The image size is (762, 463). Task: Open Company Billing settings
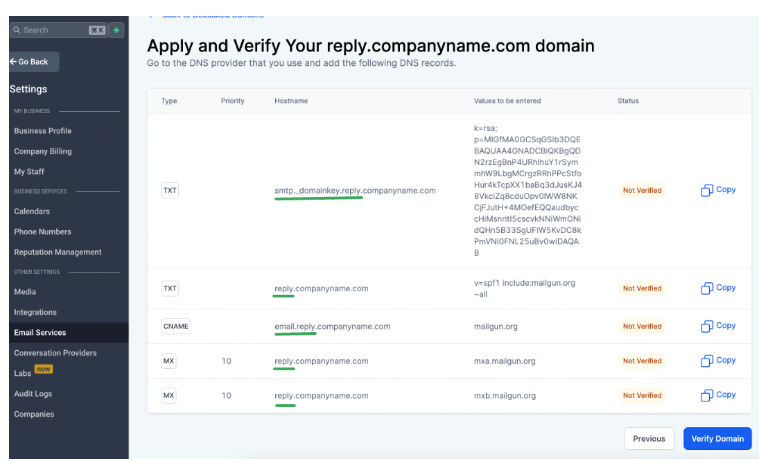(43, 151)
